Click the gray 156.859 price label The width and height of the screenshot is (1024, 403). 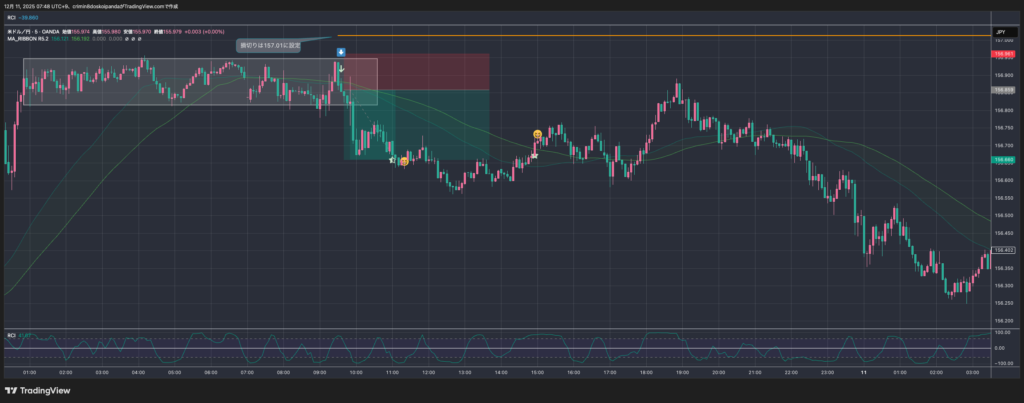(1003, 90)
